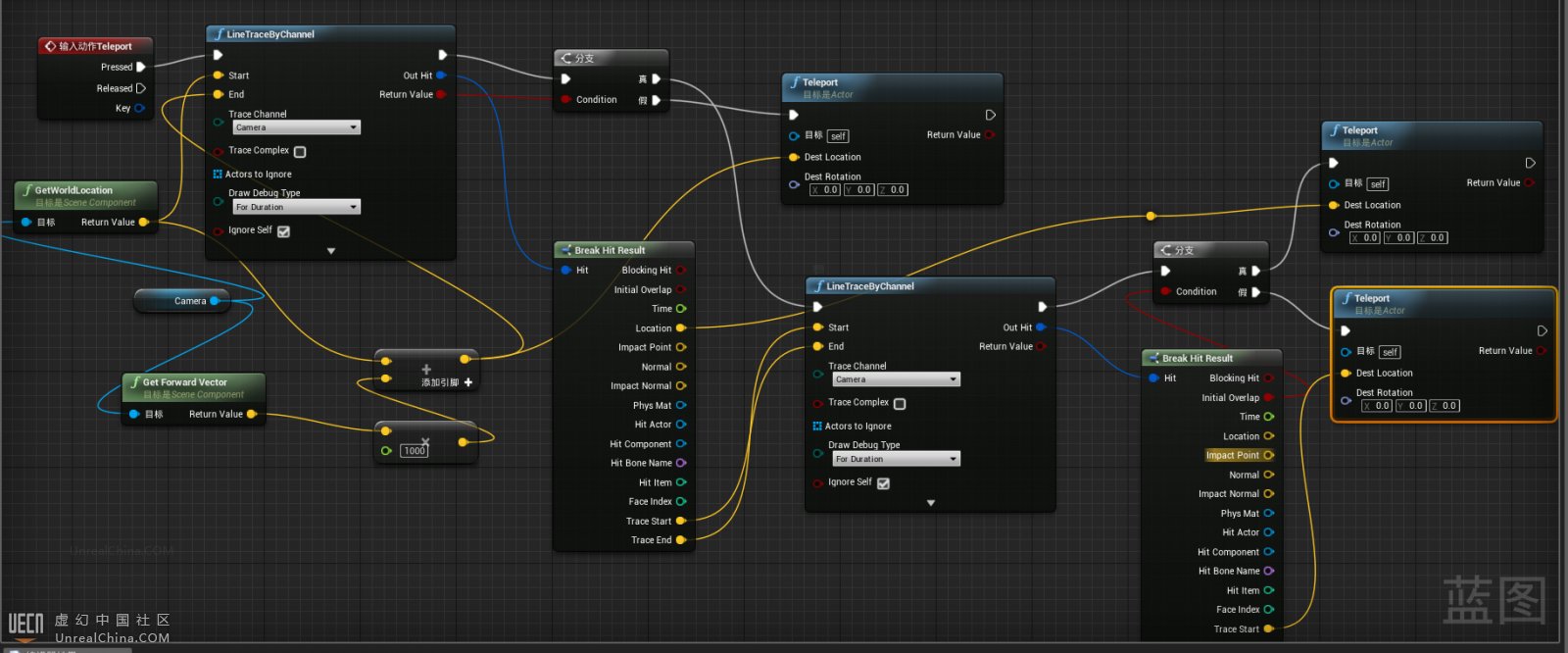This screenshot has width=1568, height=653.
Task: Click Out Hit pin on left LineTraceByChannel node
Action: 441,75
